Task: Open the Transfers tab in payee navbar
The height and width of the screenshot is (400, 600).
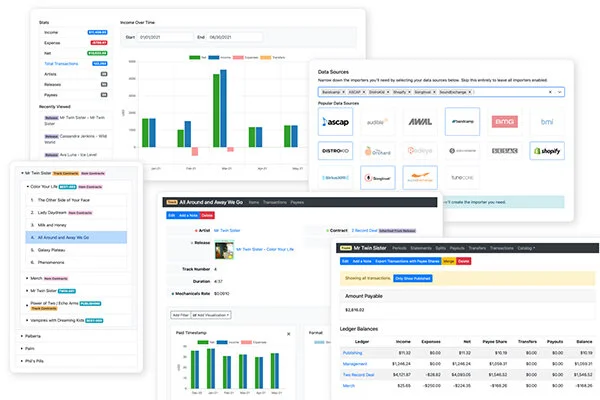Action: 477,248
